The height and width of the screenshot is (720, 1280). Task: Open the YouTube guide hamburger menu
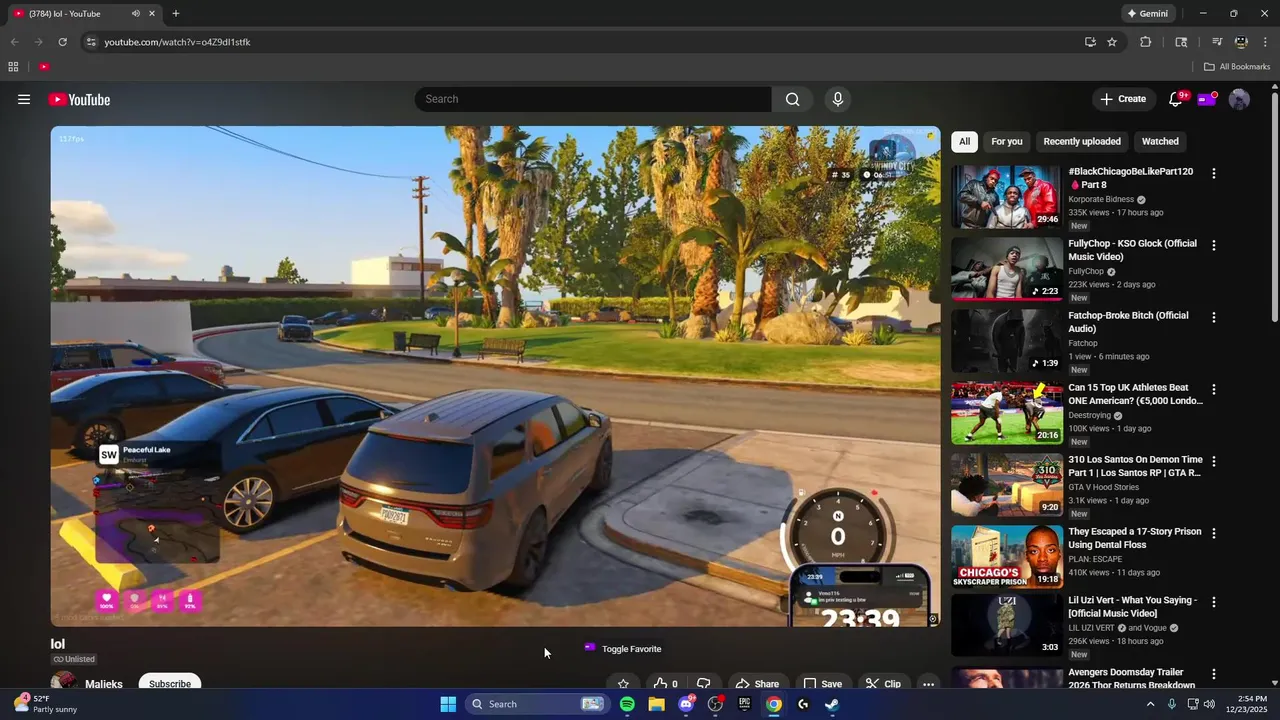coord(24,99)
